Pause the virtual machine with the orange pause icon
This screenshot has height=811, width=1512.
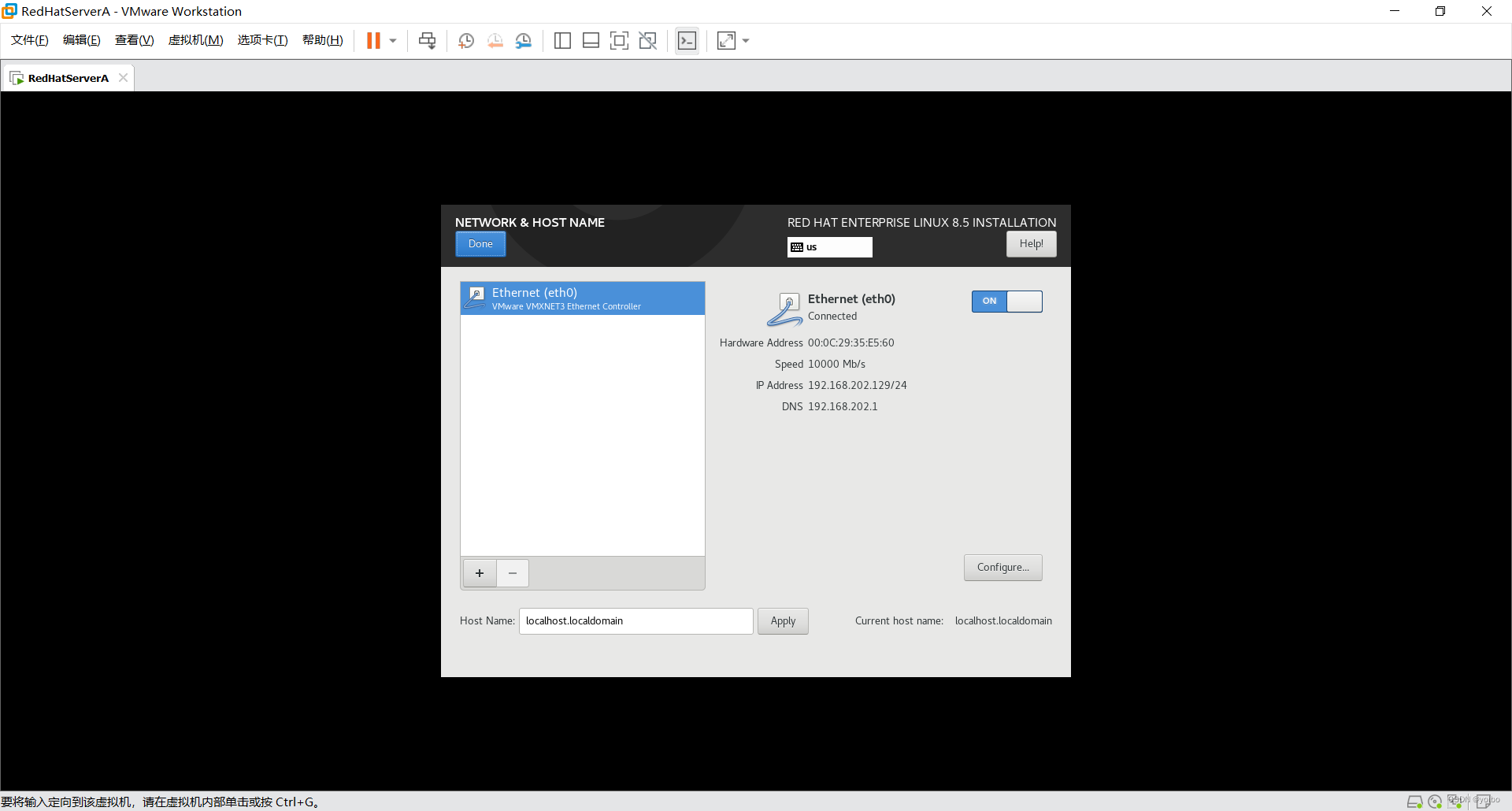373,41
